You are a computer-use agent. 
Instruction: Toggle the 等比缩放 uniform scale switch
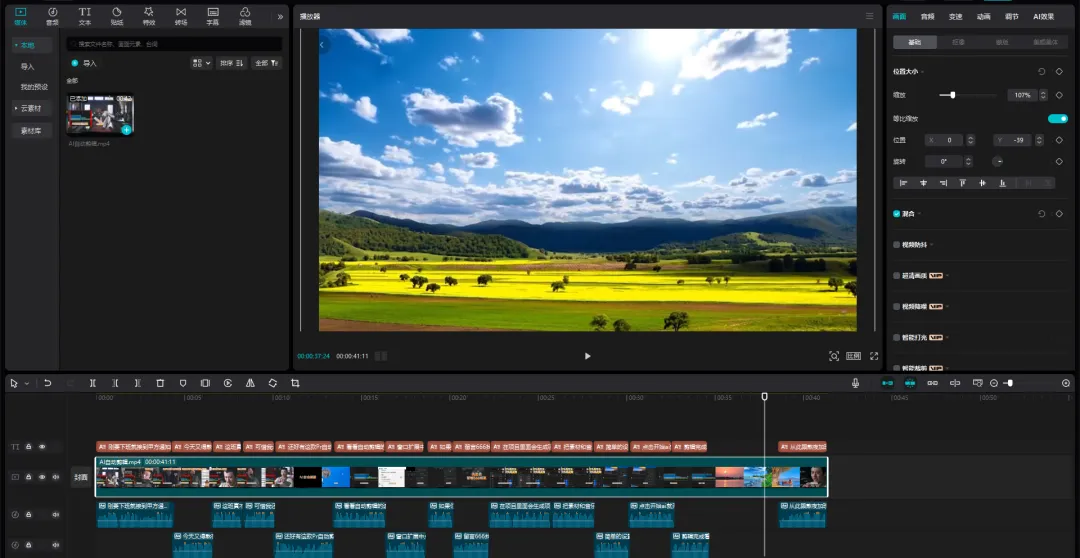(x=1057, y=118)
